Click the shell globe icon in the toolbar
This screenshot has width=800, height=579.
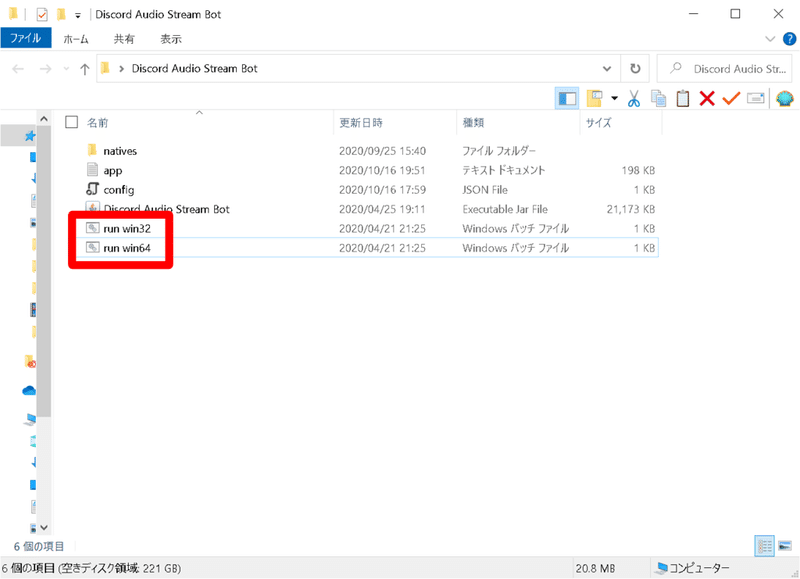784,98
